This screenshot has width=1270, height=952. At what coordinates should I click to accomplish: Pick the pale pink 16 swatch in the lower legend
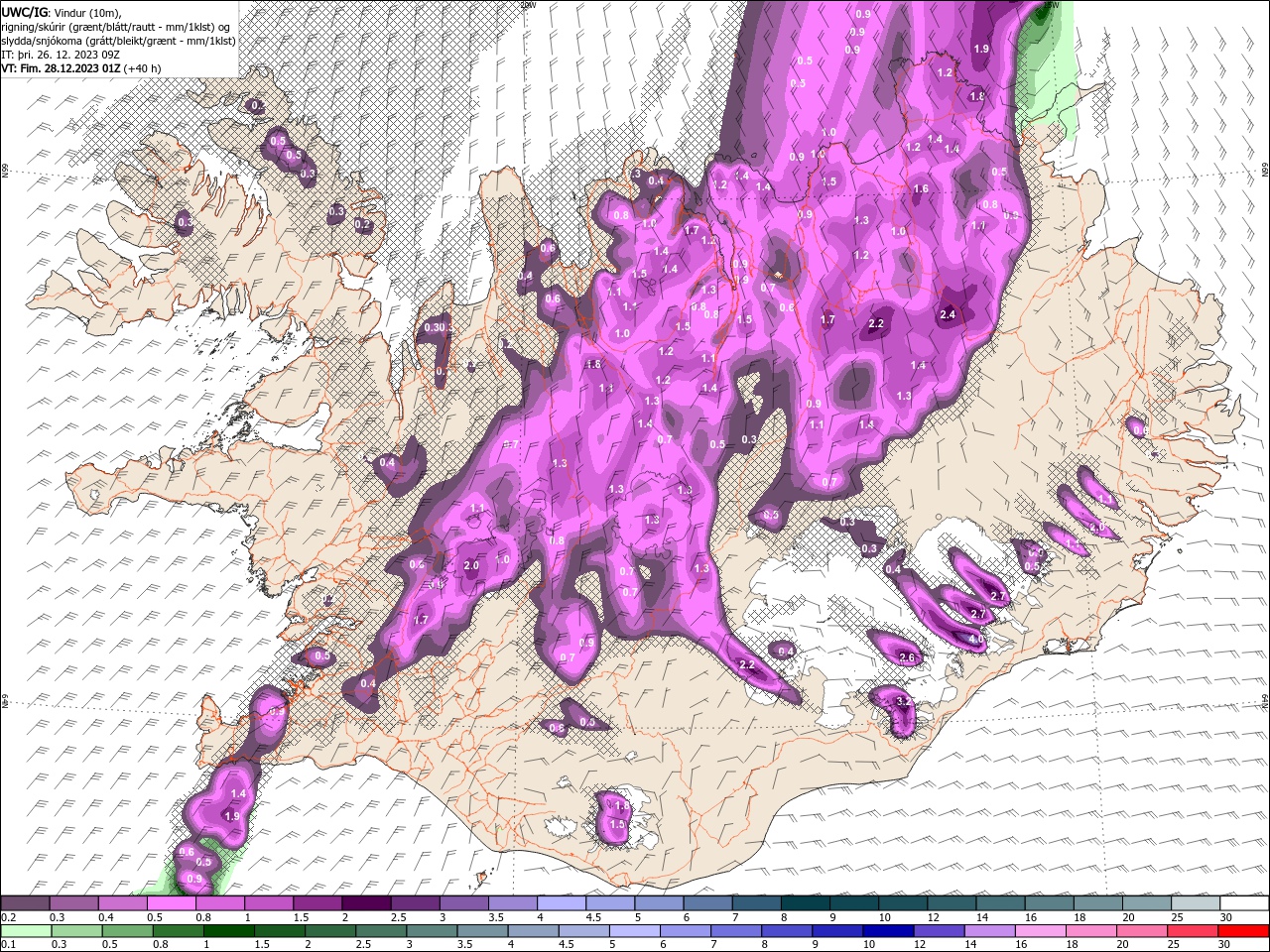[1040, 930]
